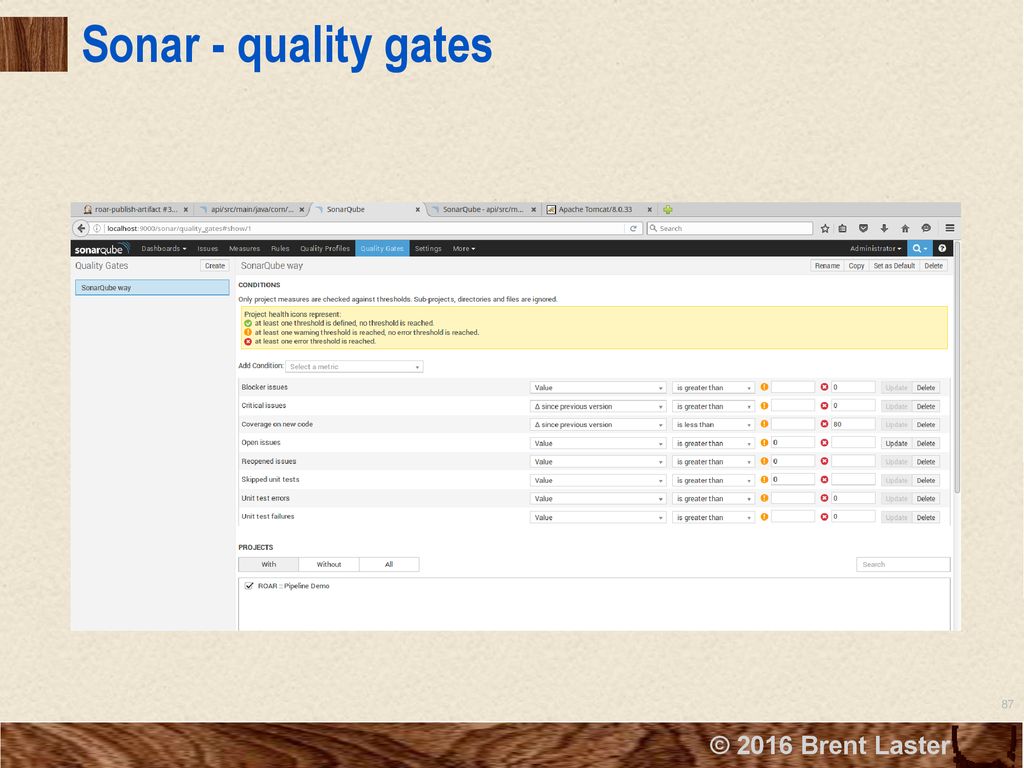
Task: Open the SonarQube search magnifier button
Action: pos(920,248)
